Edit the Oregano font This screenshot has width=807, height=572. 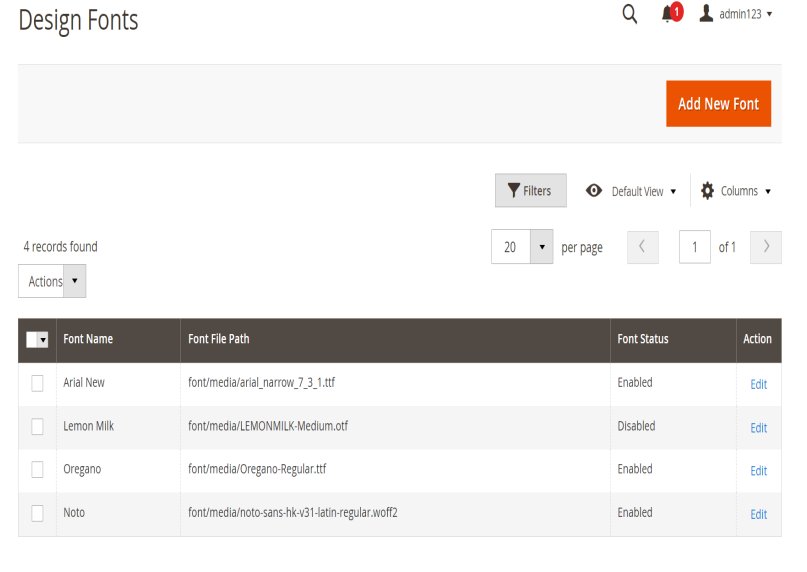click(758, 471)
